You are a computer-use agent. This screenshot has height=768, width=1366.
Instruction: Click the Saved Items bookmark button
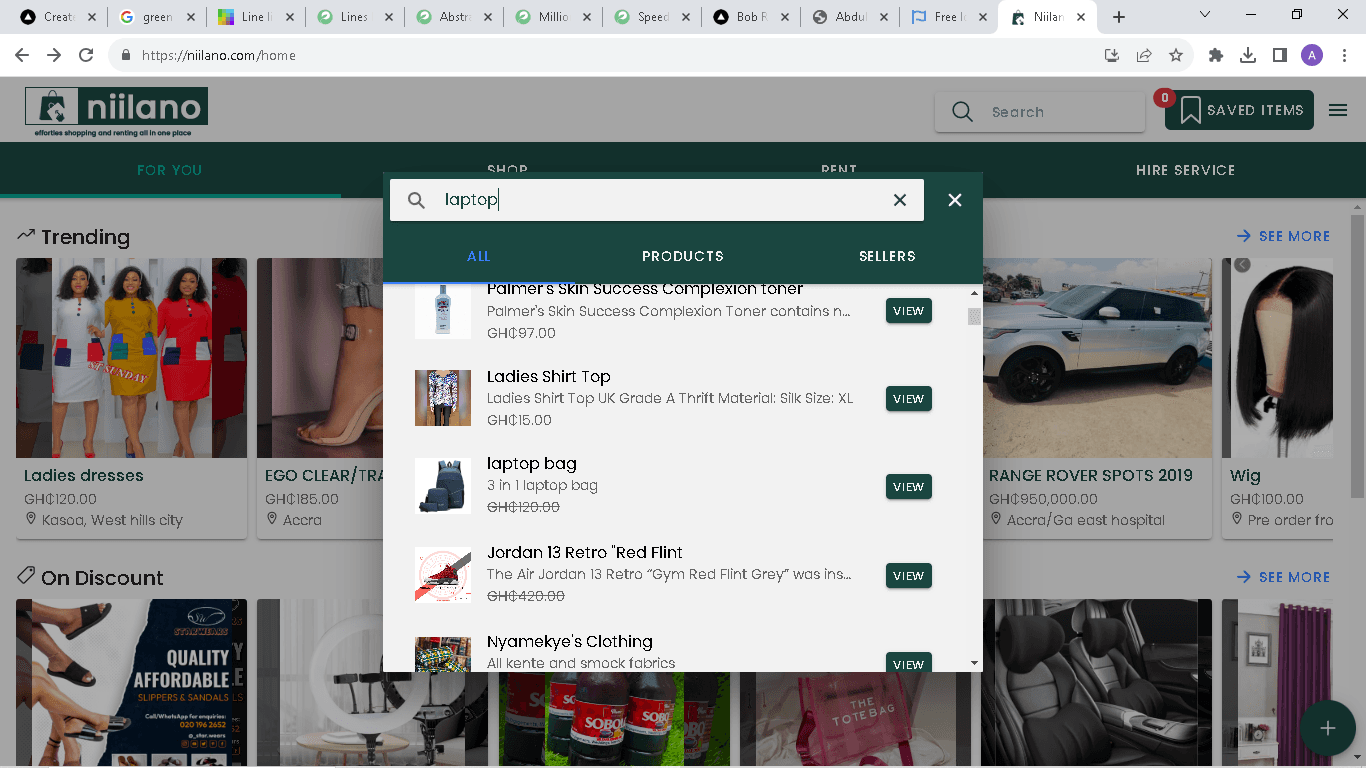pyautogui.click(x=1241, y=110)
